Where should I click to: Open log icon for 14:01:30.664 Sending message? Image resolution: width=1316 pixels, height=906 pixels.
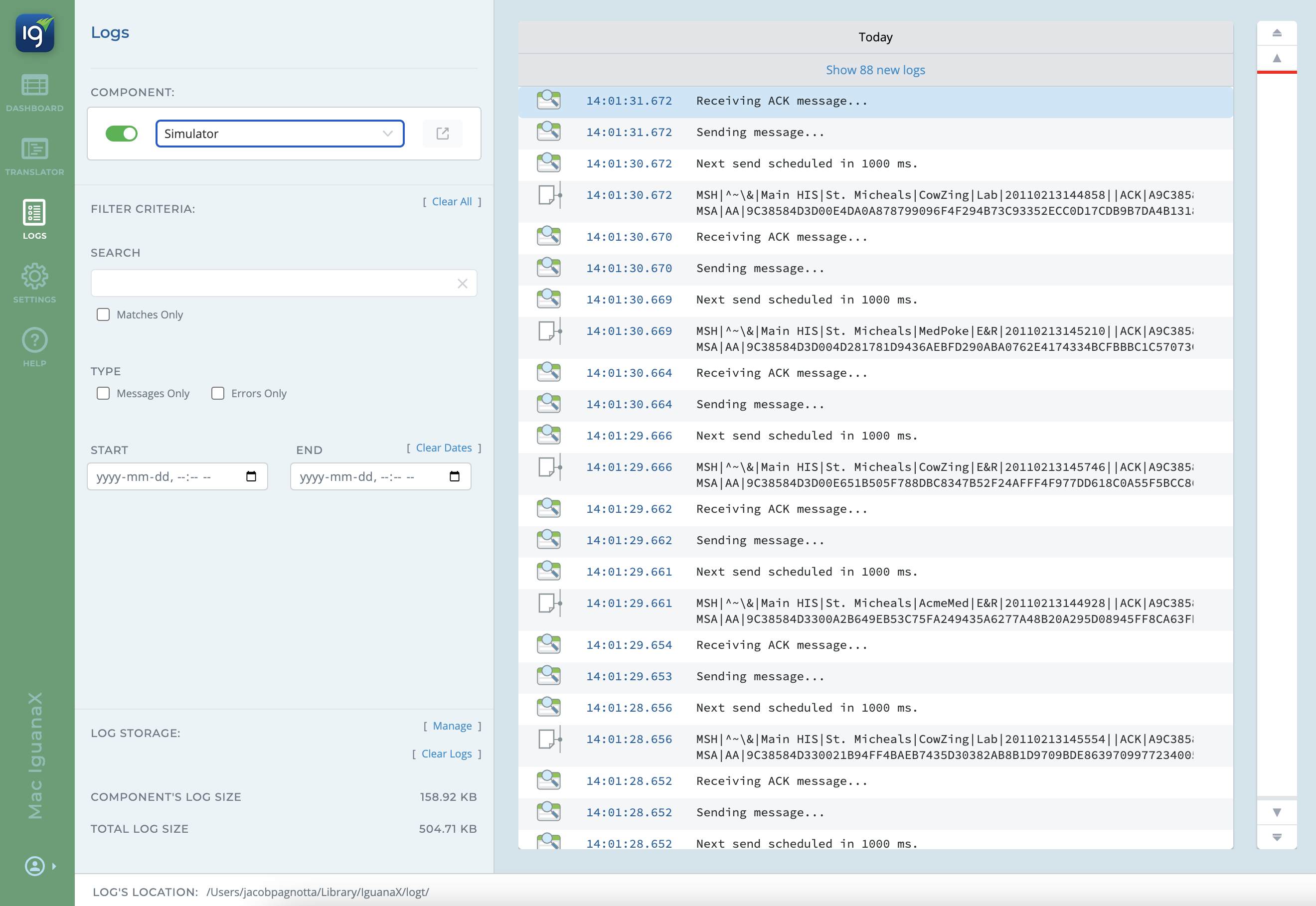(548, 403)
